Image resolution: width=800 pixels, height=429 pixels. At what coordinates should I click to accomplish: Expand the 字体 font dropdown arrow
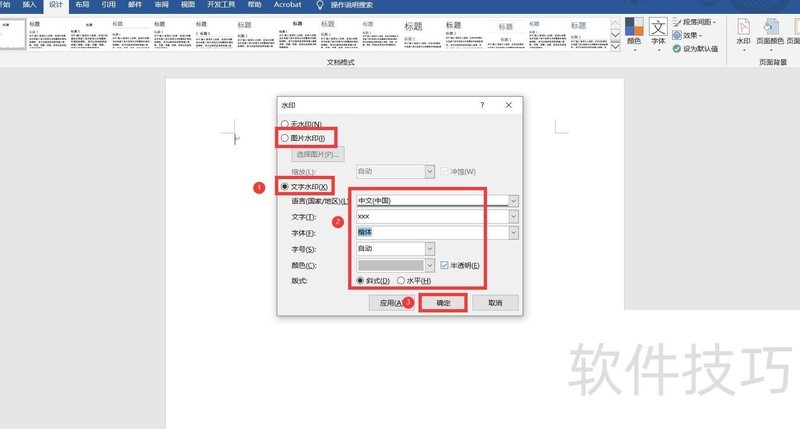click(514, 233)
